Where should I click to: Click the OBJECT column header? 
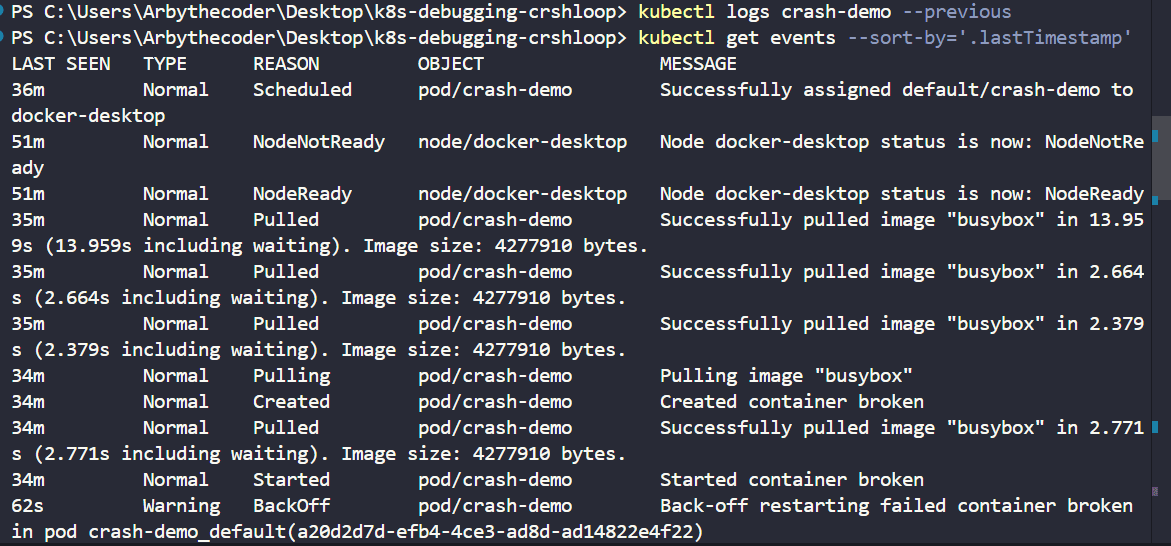pyautogui.click(x=450, y=64)
